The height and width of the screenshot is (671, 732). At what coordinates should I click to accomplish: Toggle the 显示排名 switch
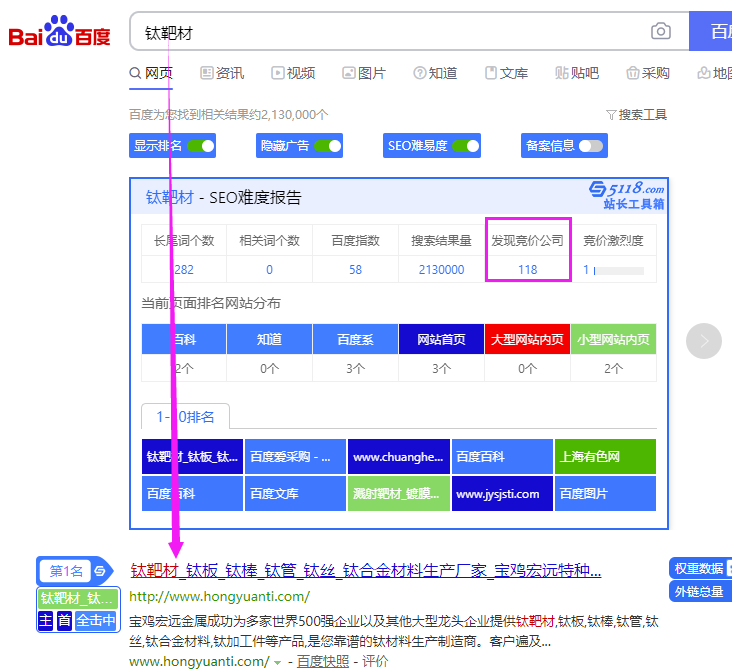pyautogui.click(x=201, y=146)
